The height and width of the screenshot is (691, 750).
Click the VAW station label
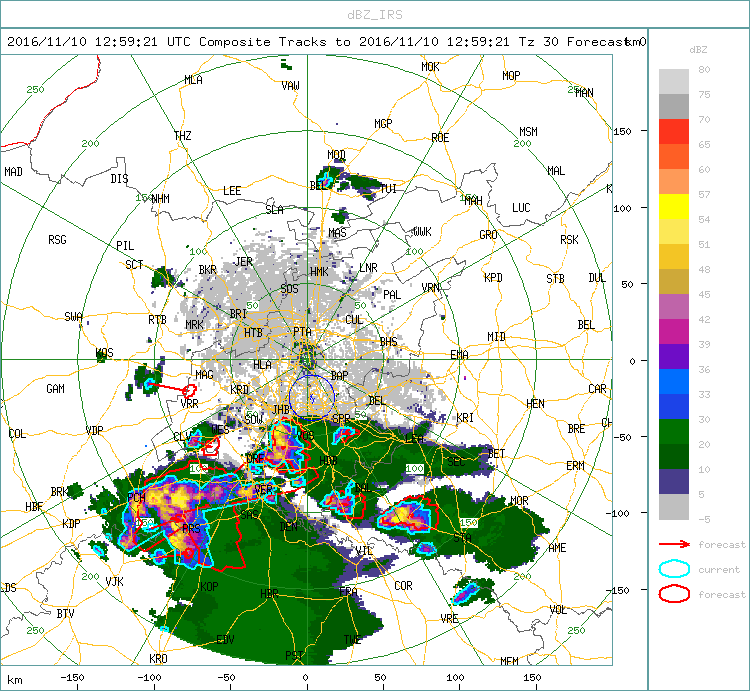290,86
